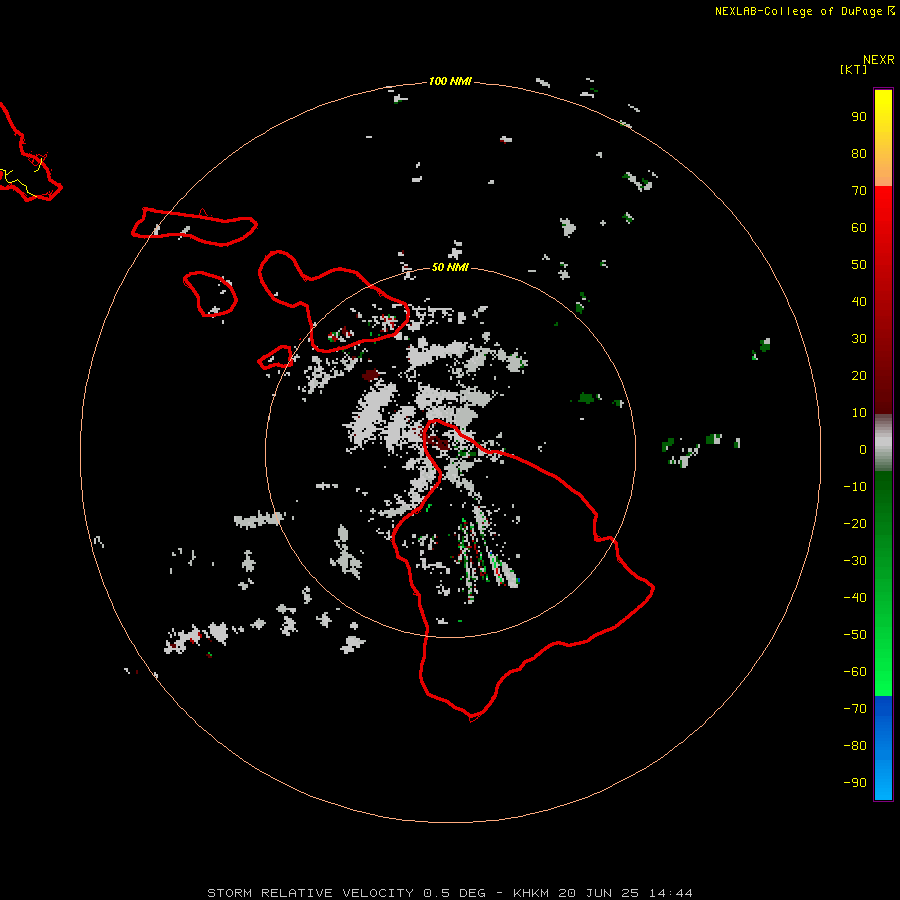This screenshot has width=900, height=900.
Task: Click the -40 value on the scale
Action: click(x=855, y=598)
